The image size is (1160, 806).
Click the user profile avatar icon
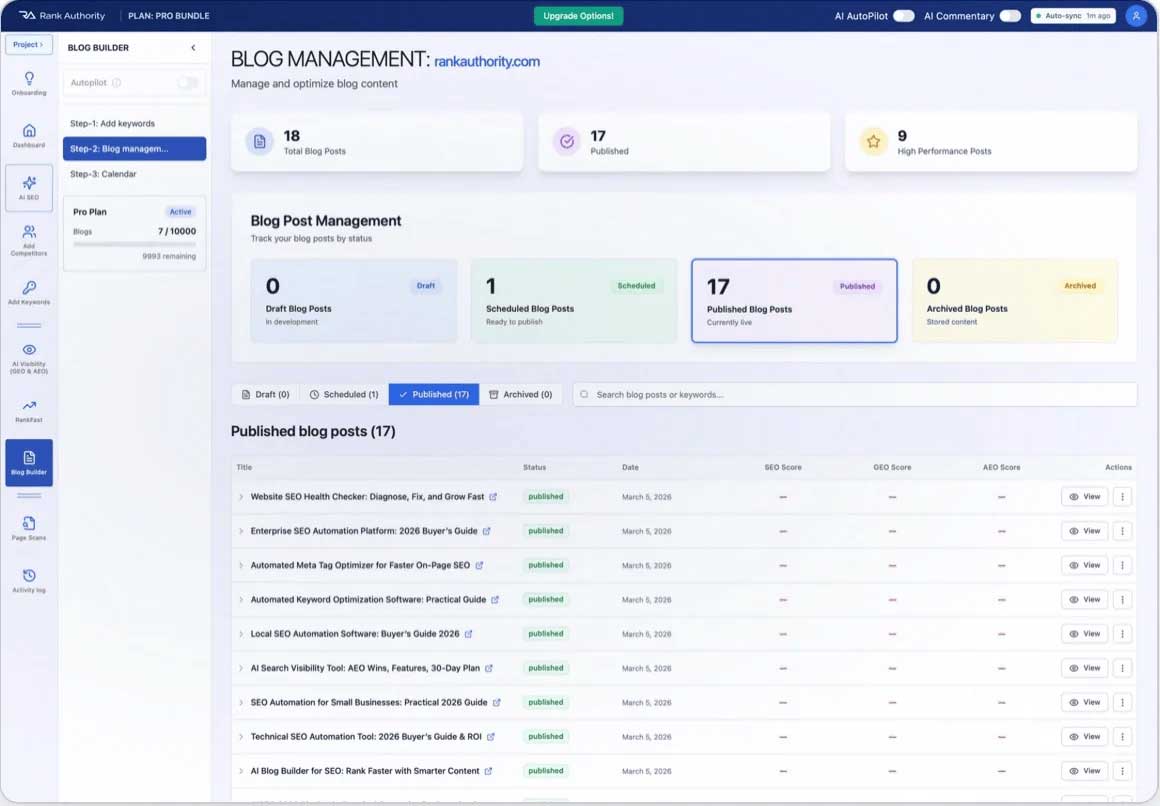click(1136, 16)
